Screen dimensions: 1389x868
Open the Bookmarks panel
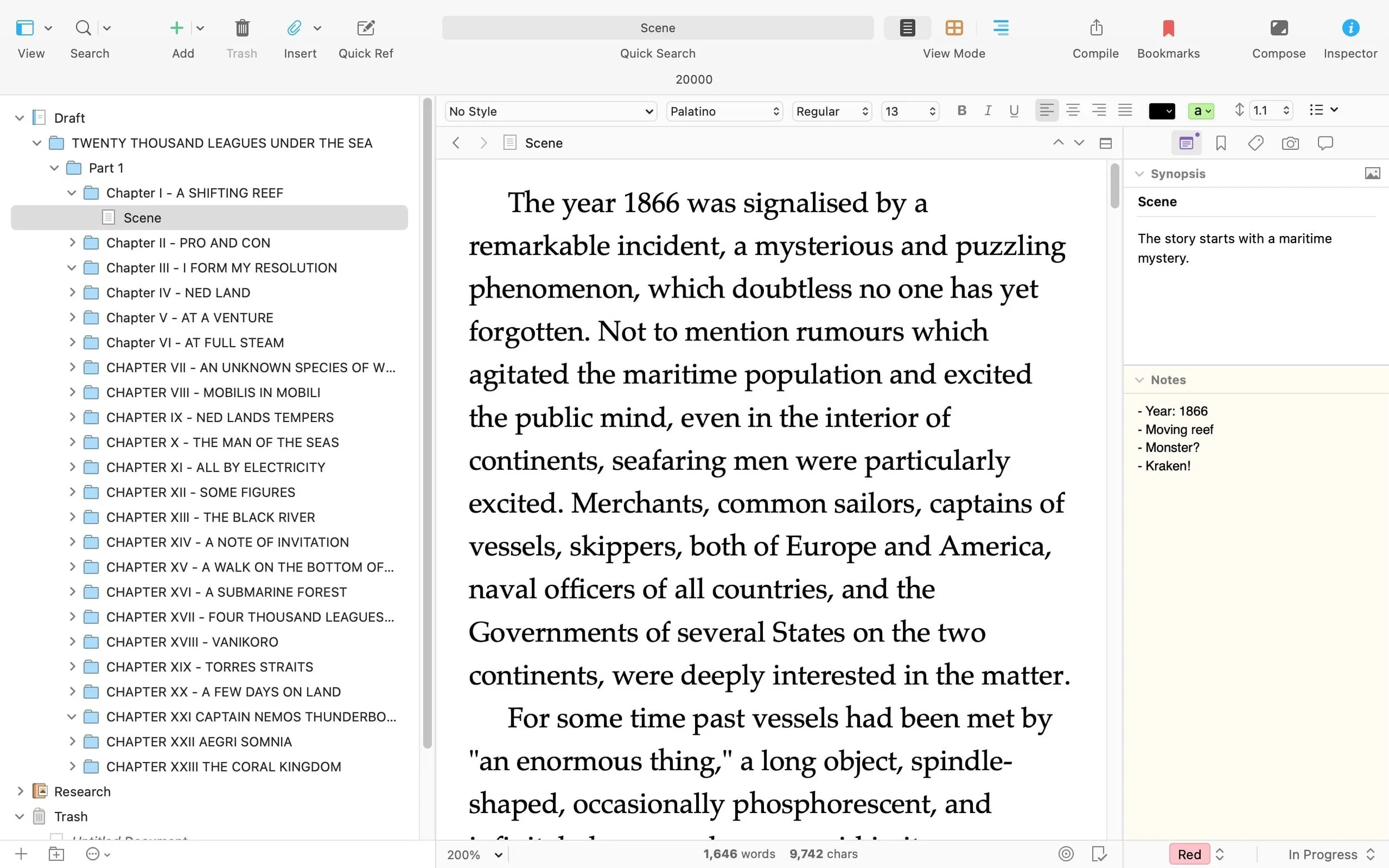(x=1167, y=28)
